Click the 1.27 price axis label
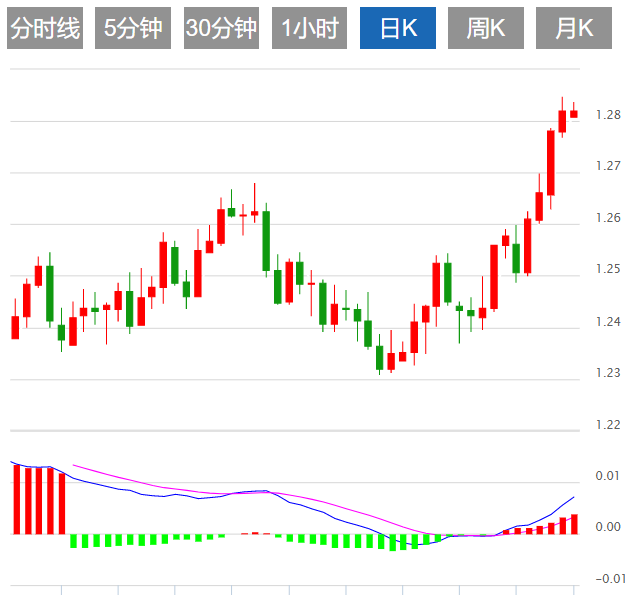Image resolution: width=635 pixels, height=595 pixels. point(608,166)
